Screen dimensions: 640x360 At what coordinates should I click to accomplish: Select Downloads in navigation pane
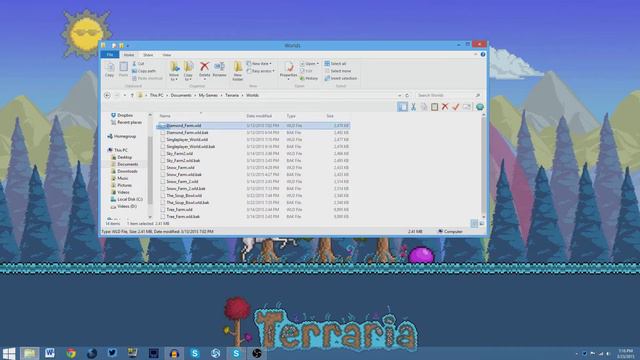pos(127,171)
